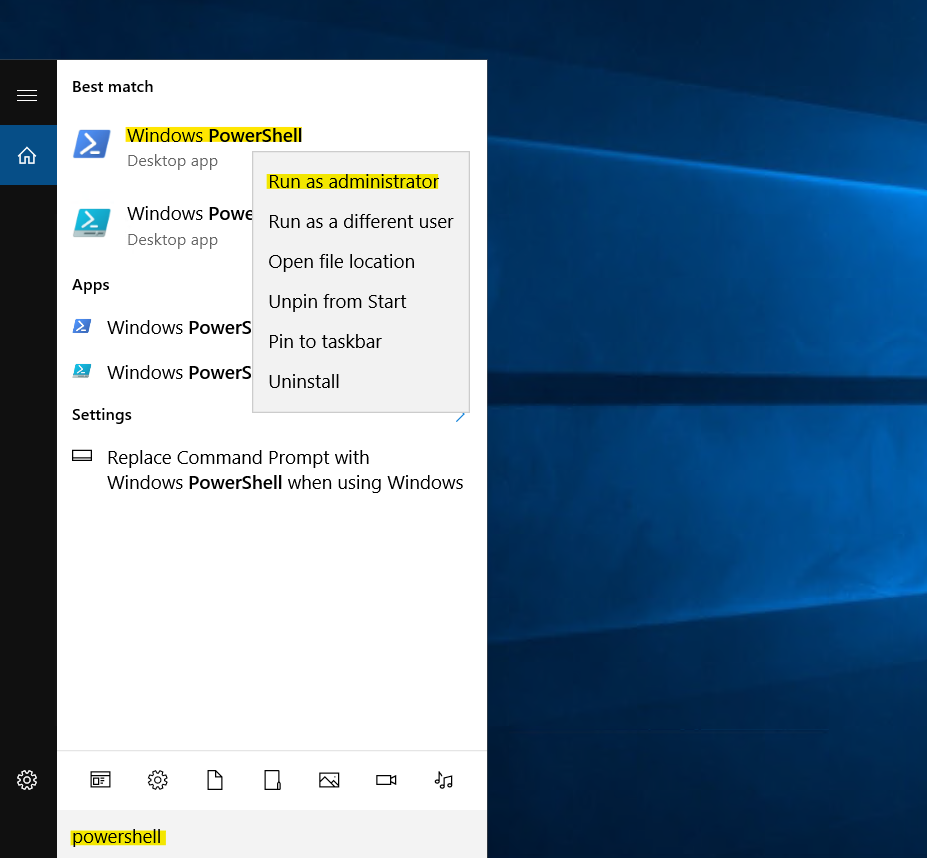
Task: Choose Run as a different user
Action: (361, 222)
